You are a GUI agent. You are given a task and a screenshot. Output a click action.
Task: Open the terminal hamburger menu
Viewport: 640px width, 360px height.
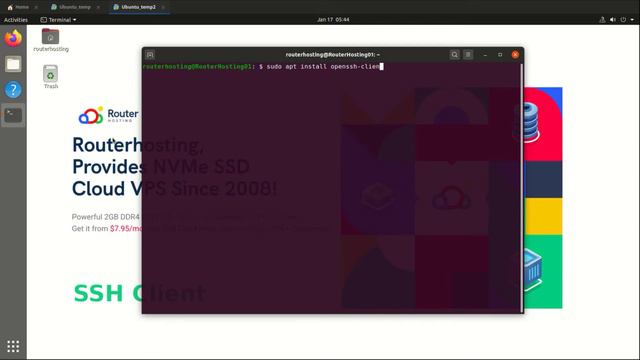click(468, 55)
